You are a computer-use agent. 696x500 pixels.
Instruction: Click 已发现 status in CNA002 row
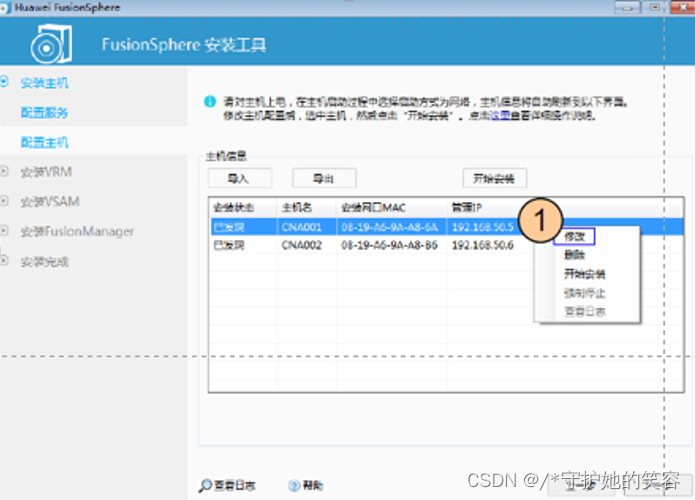(x=229, y=245)
